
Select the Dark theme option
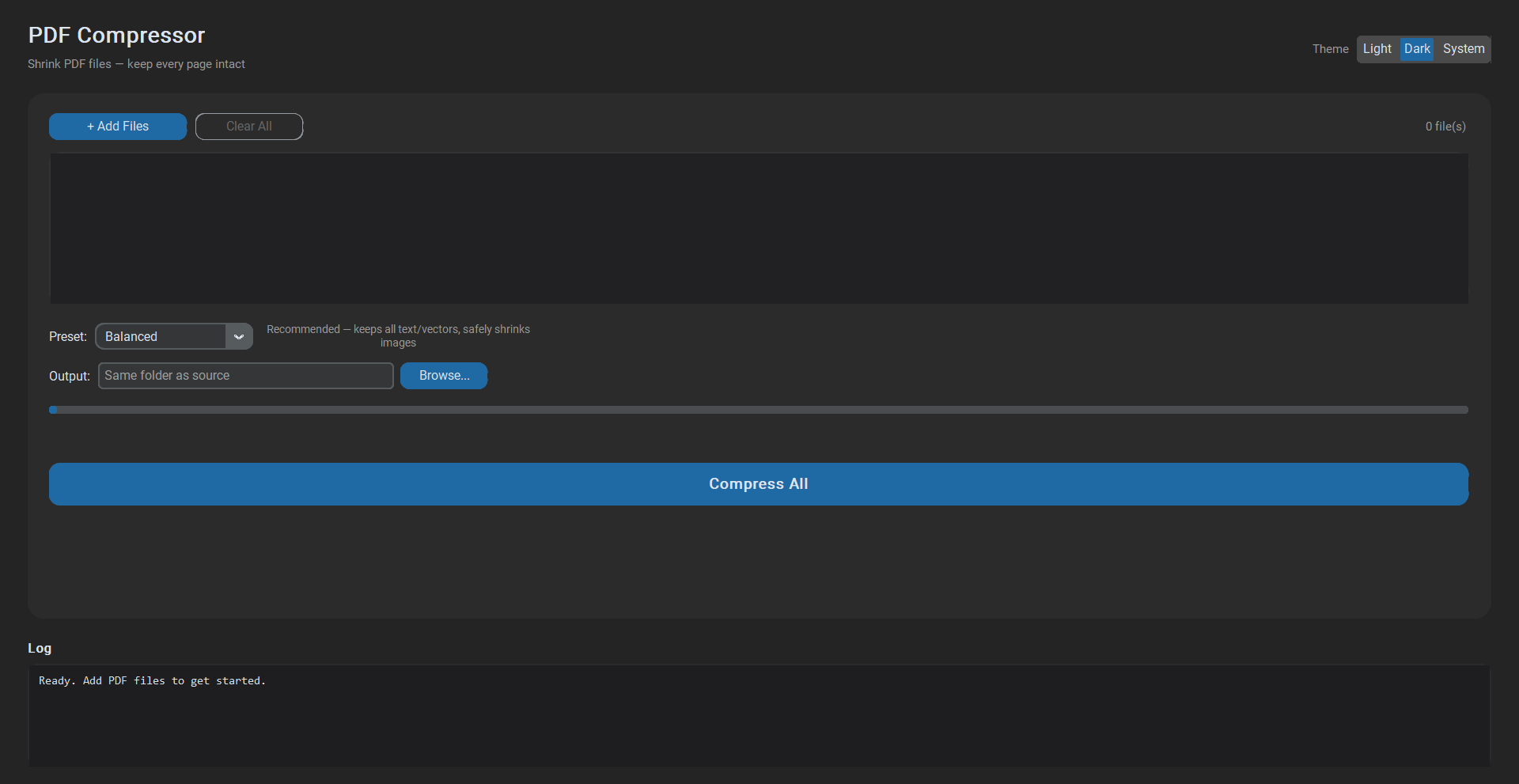coord(1417,49)
